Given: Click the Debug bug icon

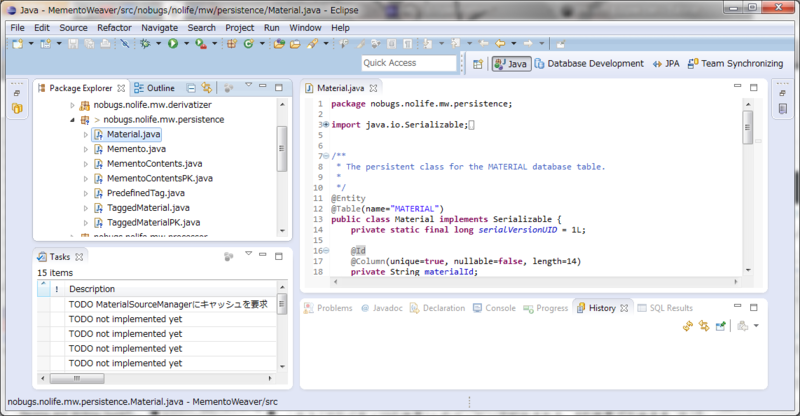Looking at the screenshot, I should point(145,44).
